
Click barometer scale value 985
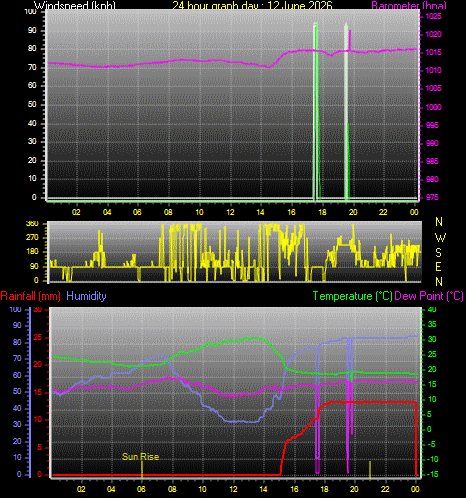click(x=432, y=161)
